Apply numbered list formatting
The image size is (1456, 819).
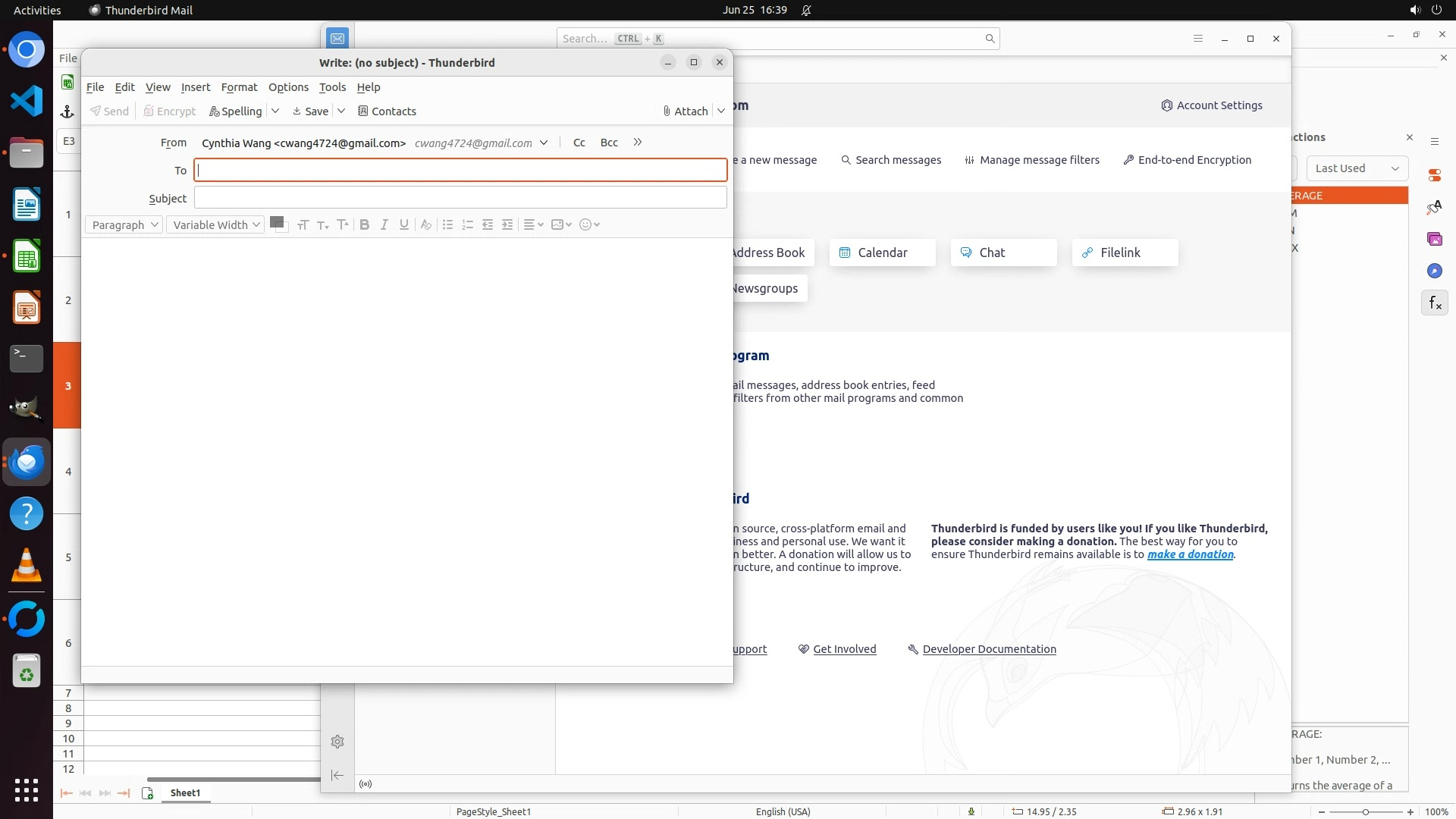tap(467, 224)
